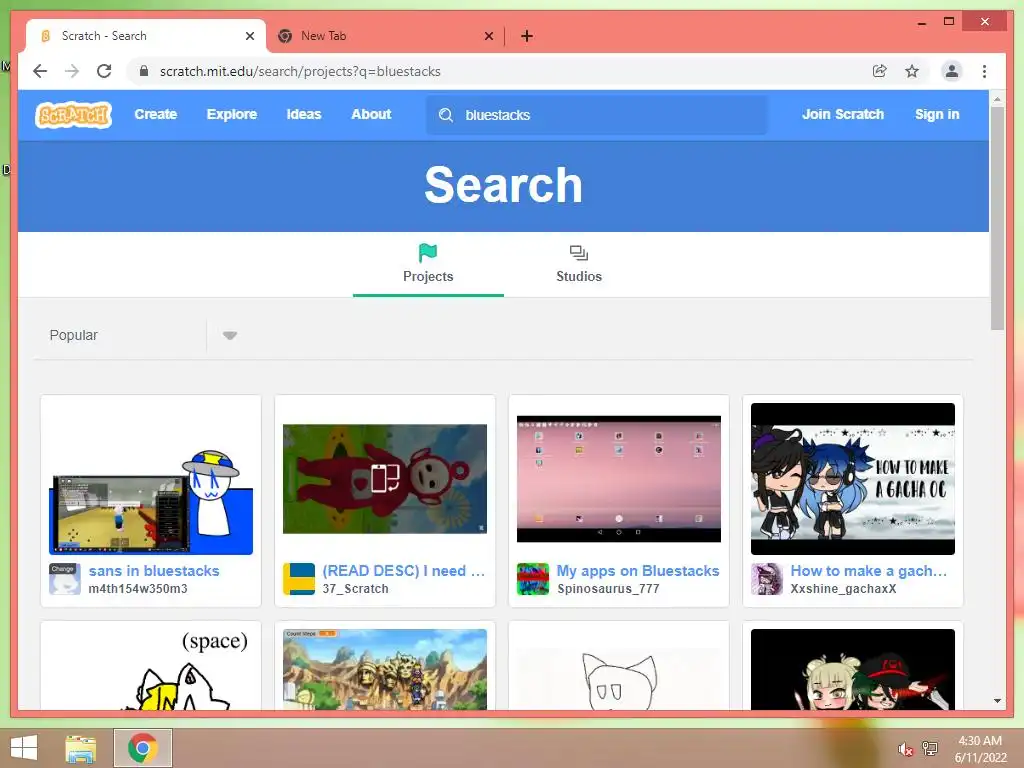Click the scrollbar up arrow
Viewport: 1024px width, 768px height.
[997, 99]
